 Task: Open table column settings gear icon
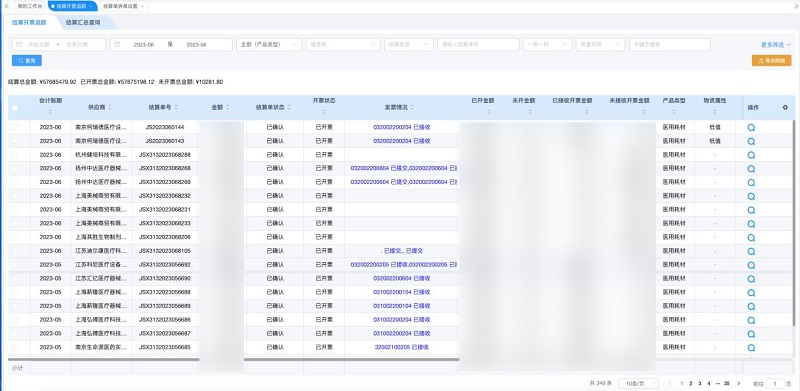(x=785, y=107)
